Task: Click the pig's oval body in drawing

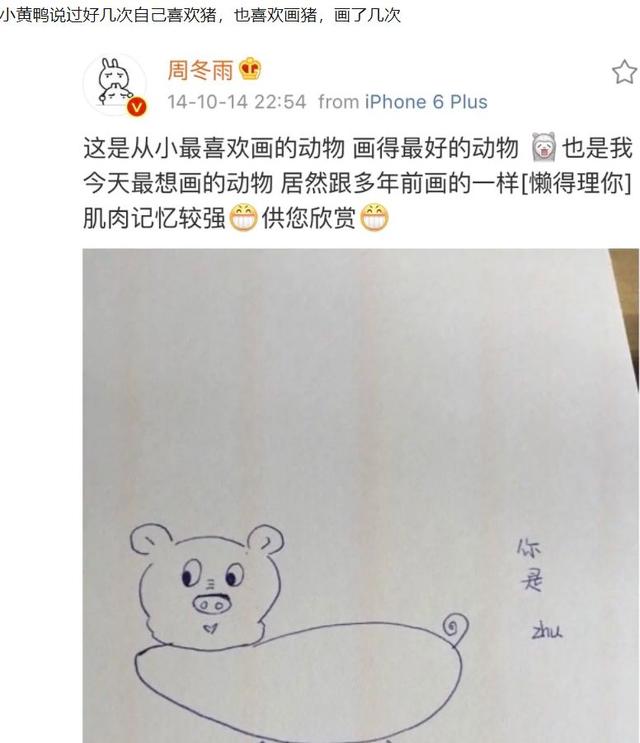Action: coord(298,682)
